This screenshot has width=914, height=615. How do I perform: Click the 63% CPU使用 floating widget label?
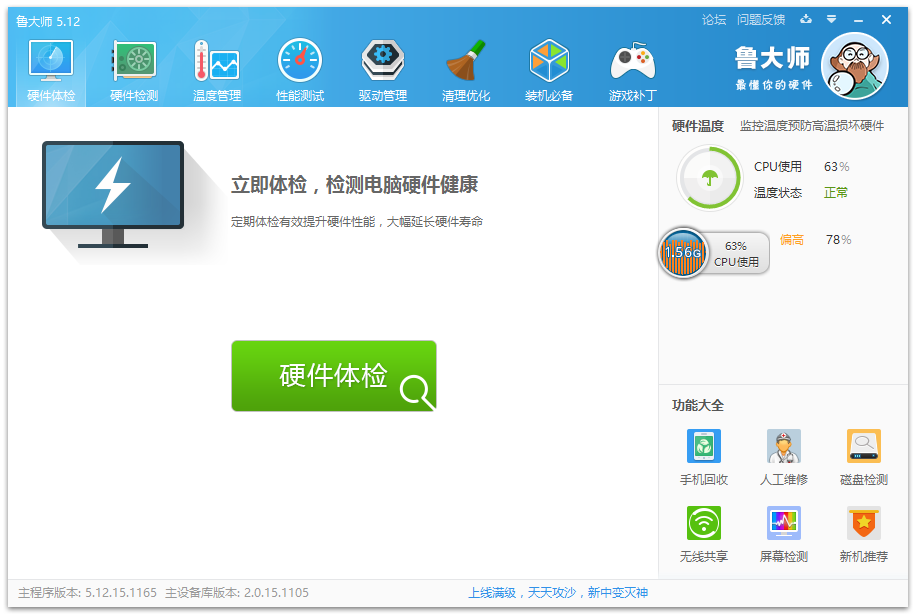(736, 254)
